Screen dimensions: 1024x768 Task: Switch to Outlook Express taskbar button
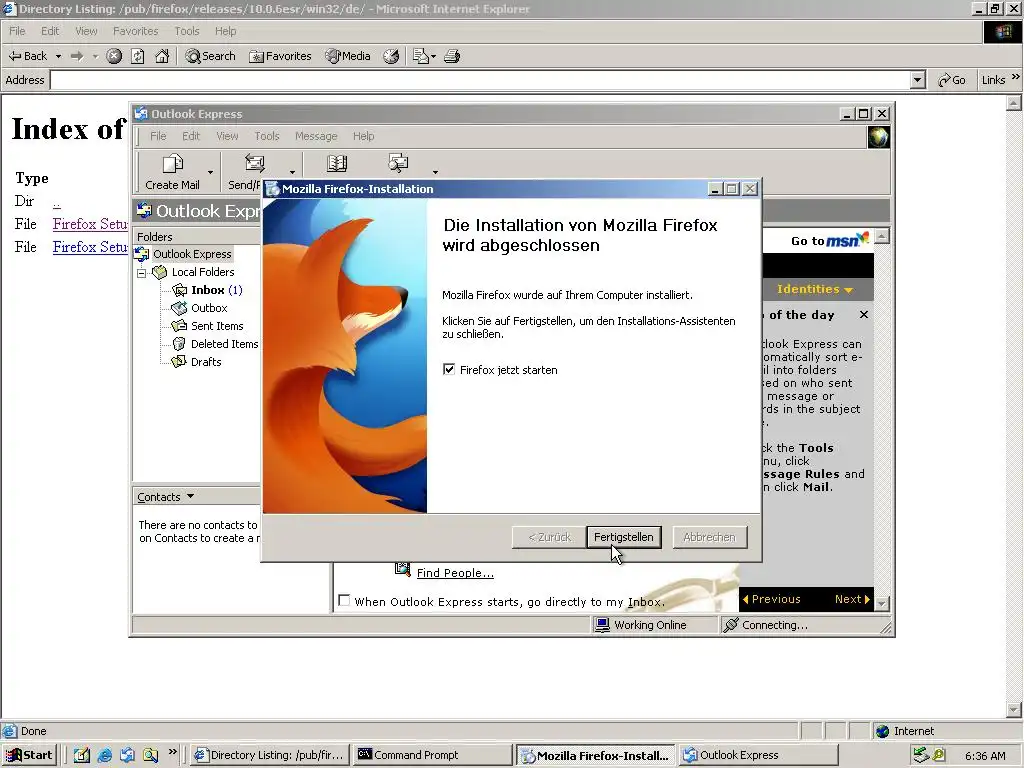758,755
